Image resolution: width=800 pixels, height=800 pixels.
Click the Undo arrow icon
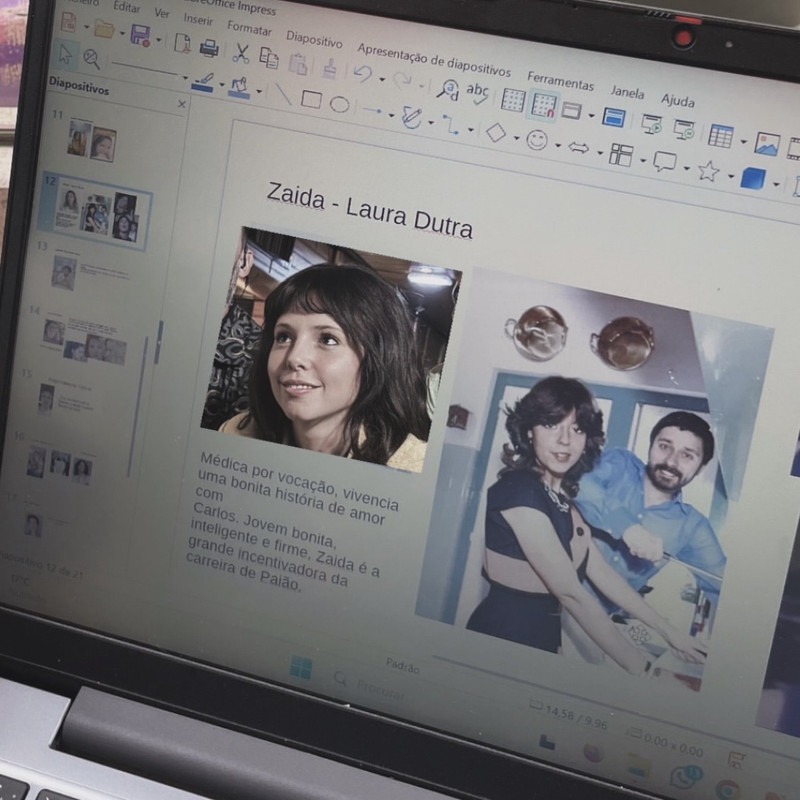coord(362,73)
